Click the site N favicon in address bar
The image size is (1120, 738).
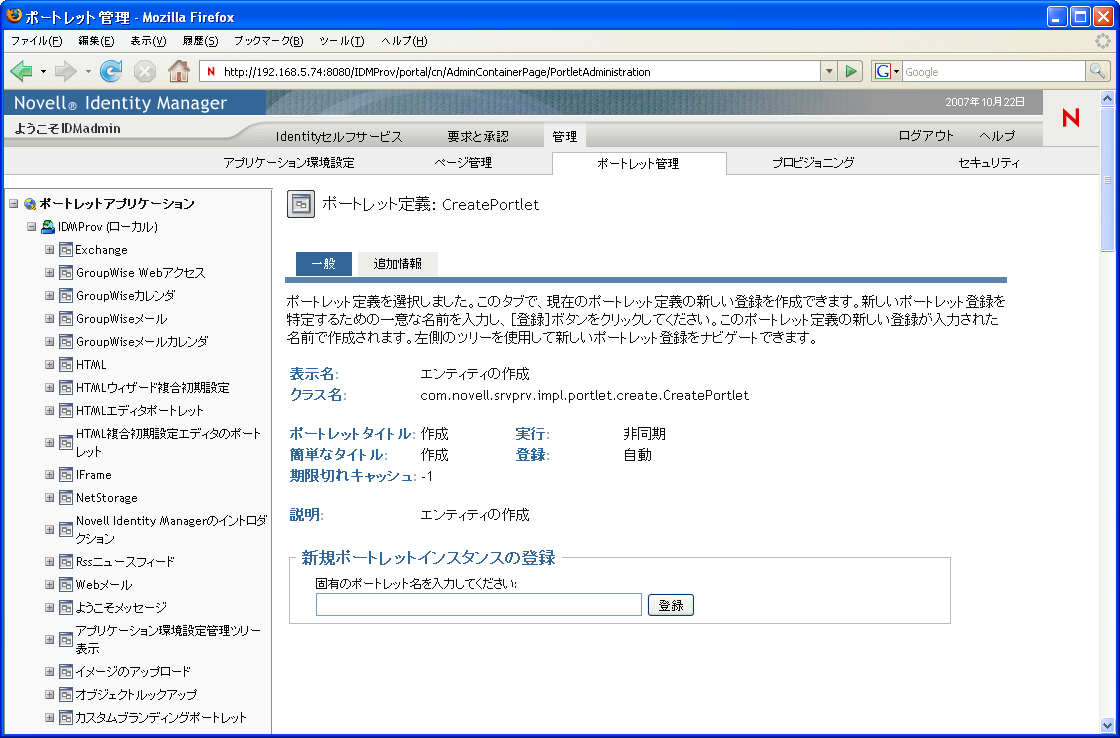tap(211, 71)
